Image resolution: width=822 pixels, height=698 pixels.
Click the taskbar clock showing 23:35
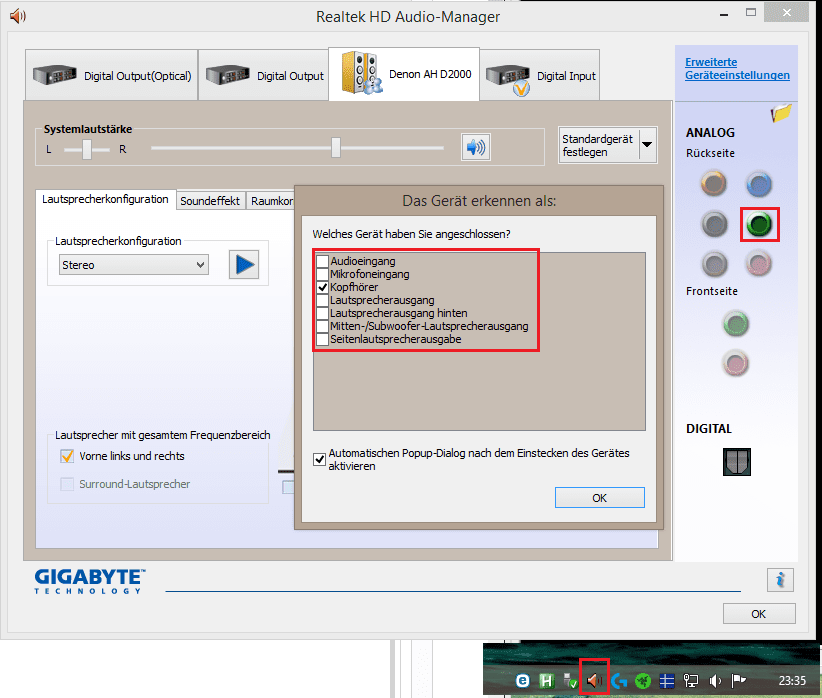click(x=792, y=681)
